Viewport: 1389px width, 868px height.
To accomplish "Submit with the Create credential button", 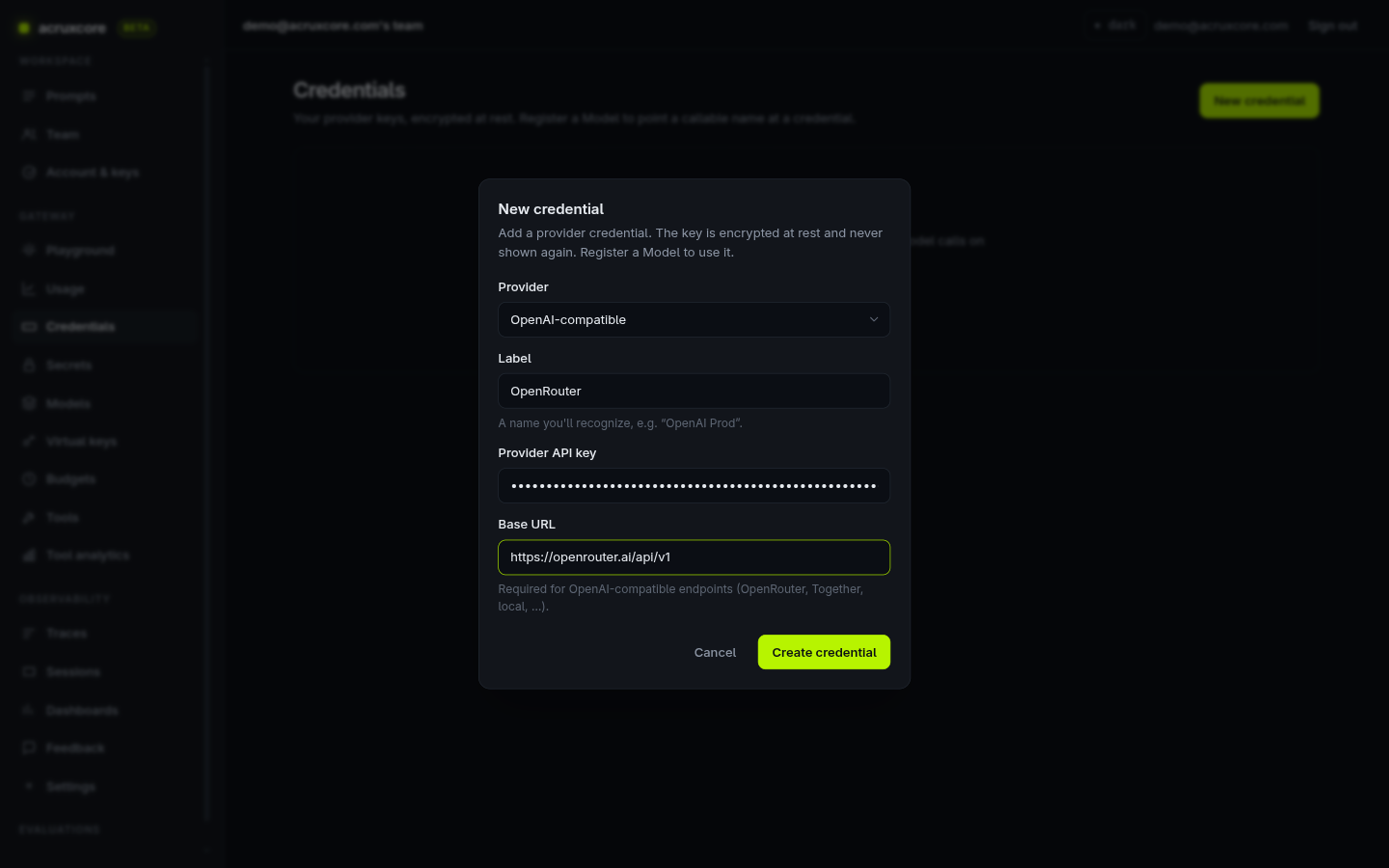I will pyautogui.click(x=824, y=653).
